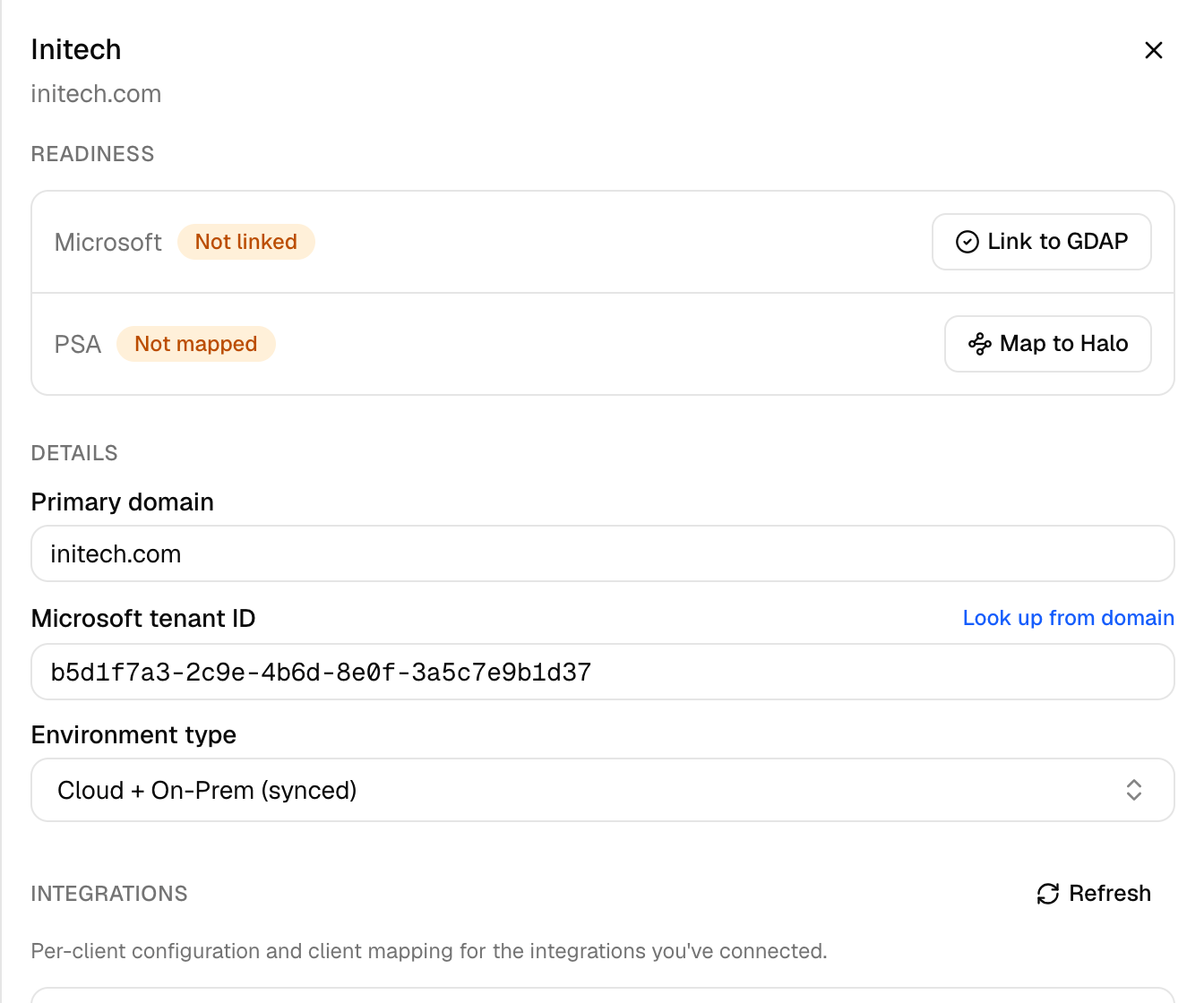Click the Not mapped status badge
This screenshot has width=1204, height=1003.
(195, 344)
